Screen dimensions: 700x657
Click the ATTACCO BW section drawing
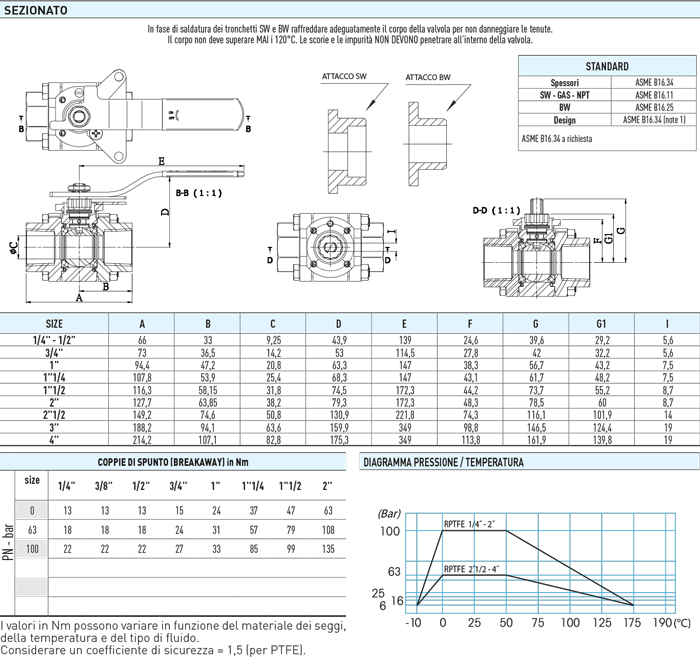(x=427, y=144)
